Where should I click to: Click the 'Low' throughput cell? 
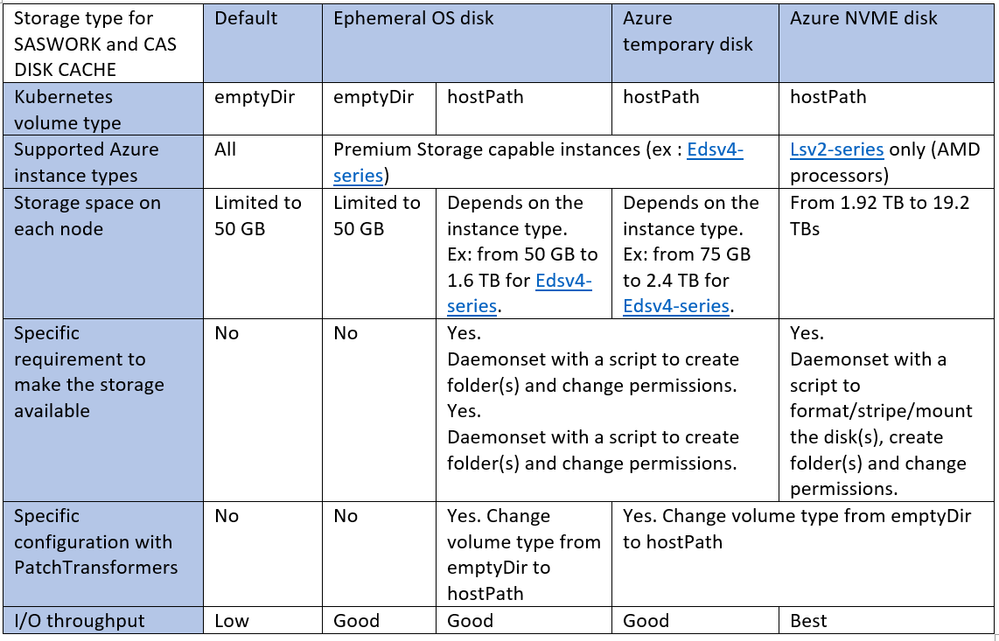(232, 621)
